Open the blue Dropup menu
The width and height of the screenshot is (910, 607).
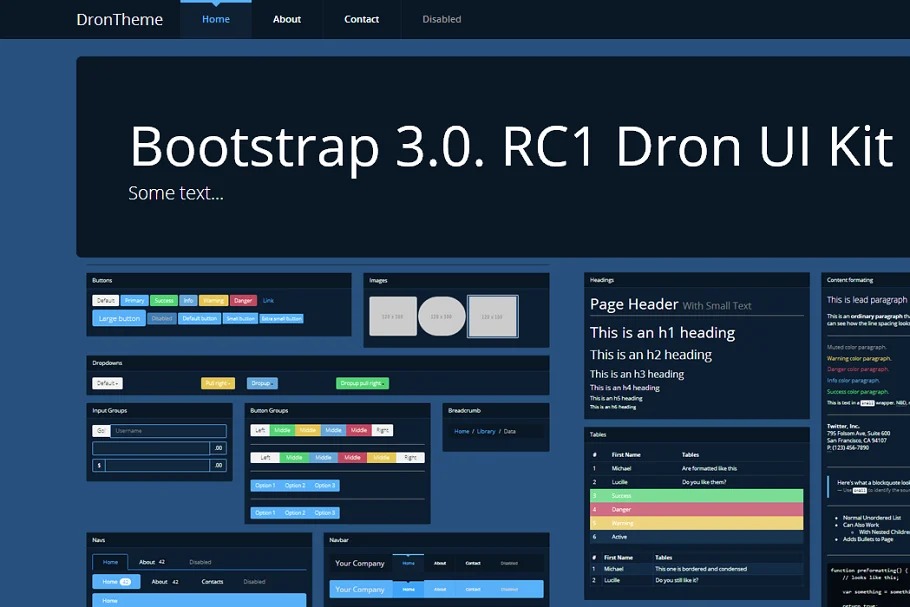(x=262, y=383)
